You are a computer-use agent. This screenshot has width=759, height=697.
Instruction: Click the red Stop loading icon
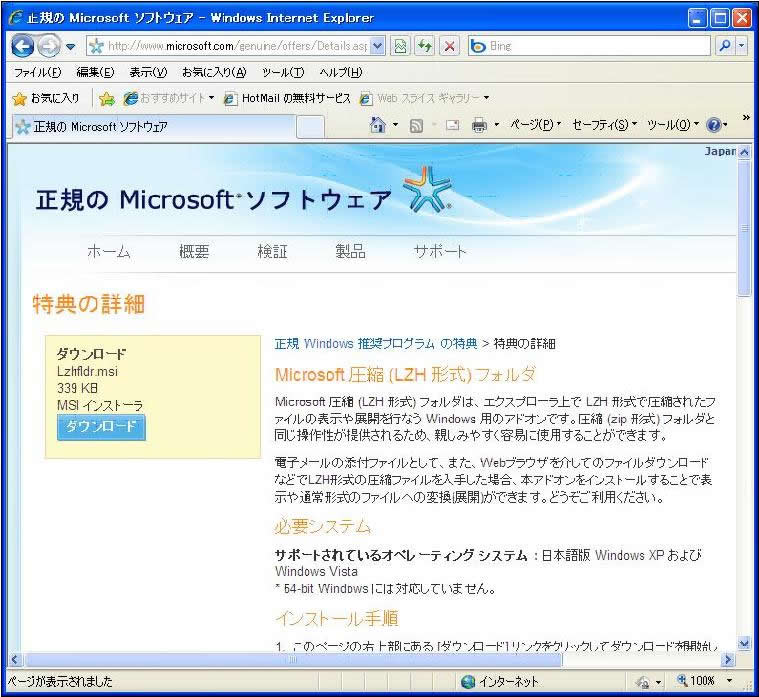click(x=449, y=46)
